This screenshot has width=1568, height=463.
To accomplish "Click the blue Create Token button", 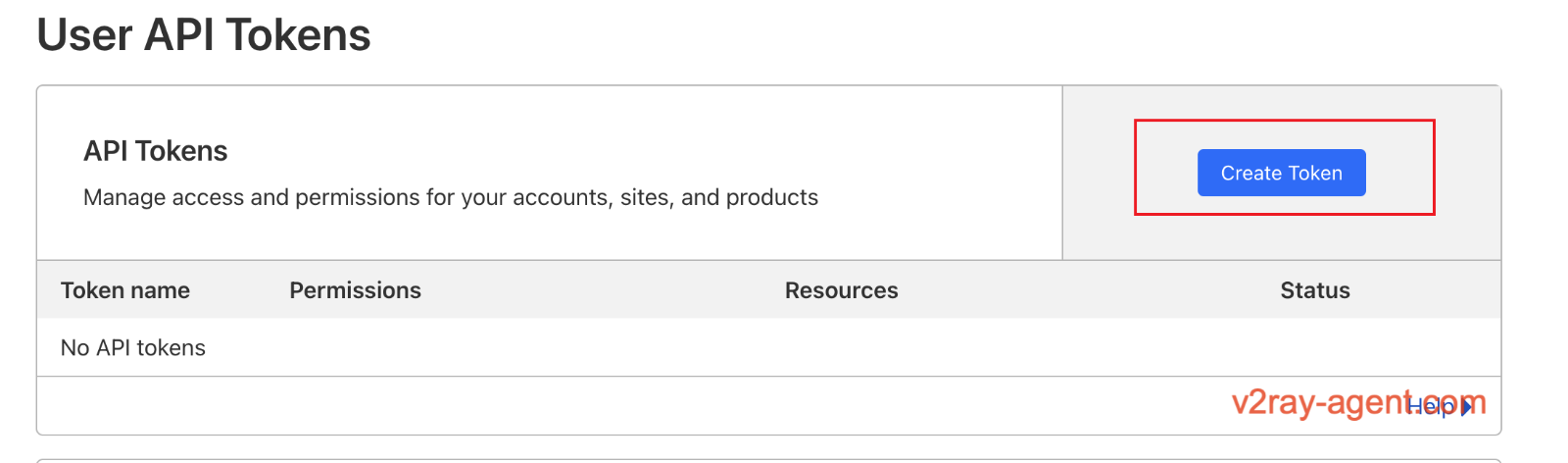I will 1281,173.
